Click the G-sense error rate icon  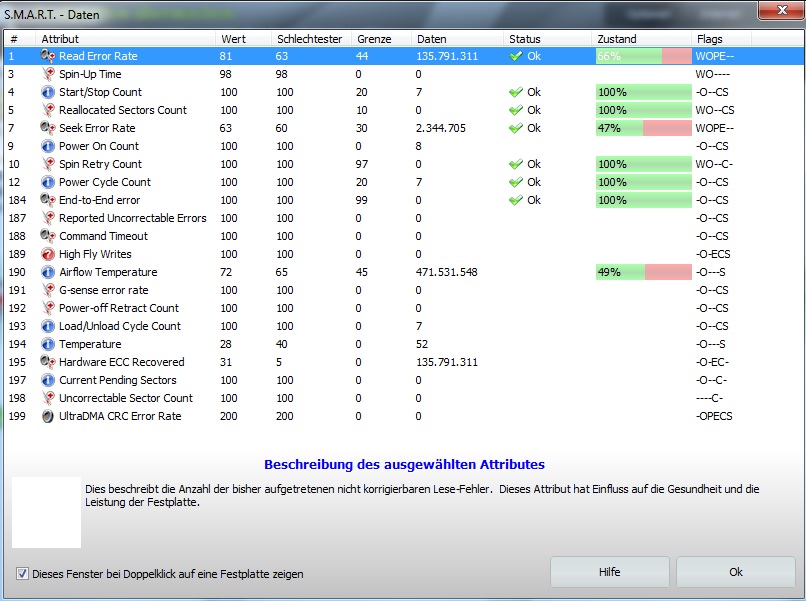pyautogui.click(x=48, y=290)
